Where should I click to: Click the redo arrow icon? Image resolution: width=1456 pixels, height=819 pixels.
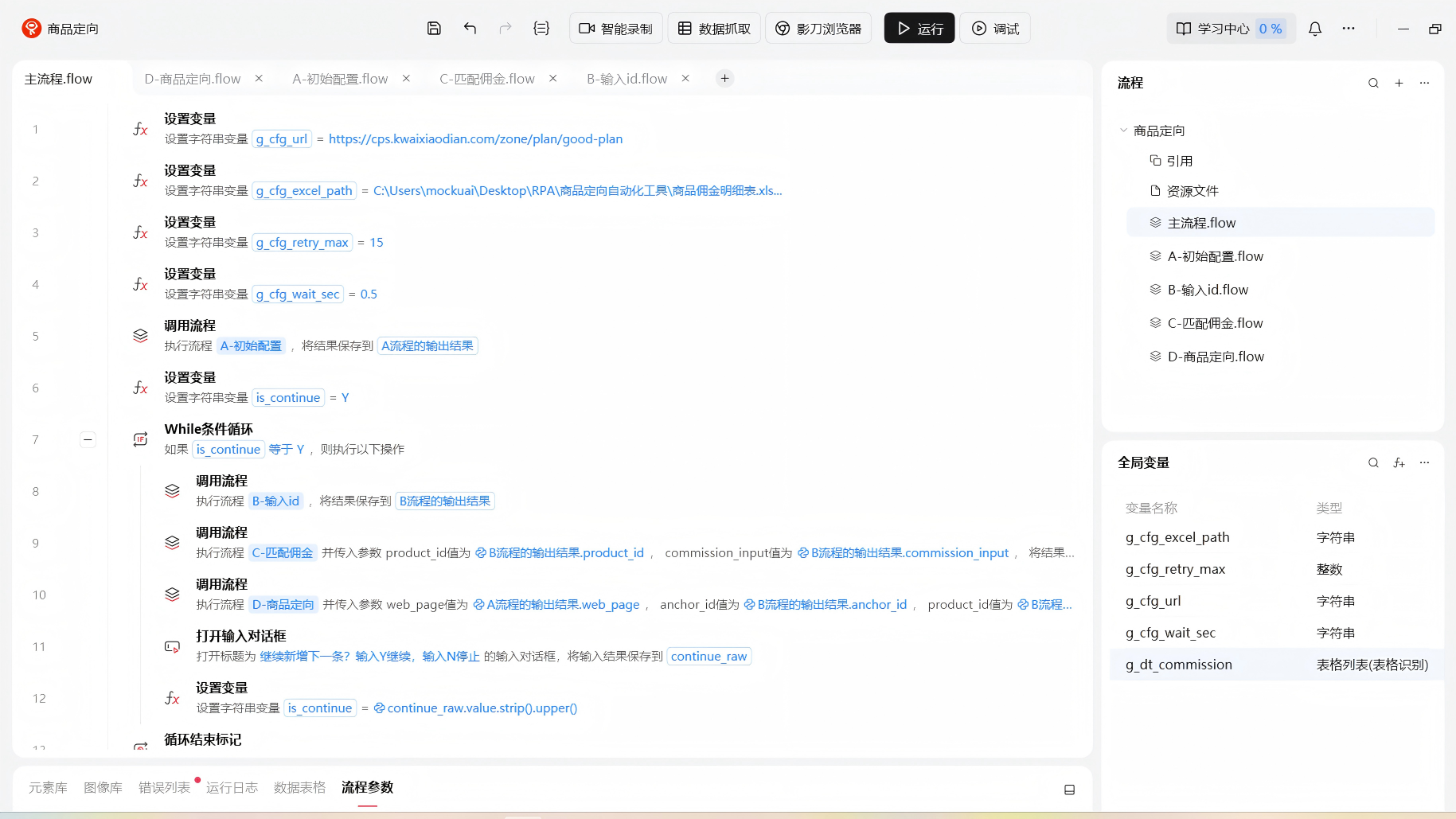pos(506,29)
